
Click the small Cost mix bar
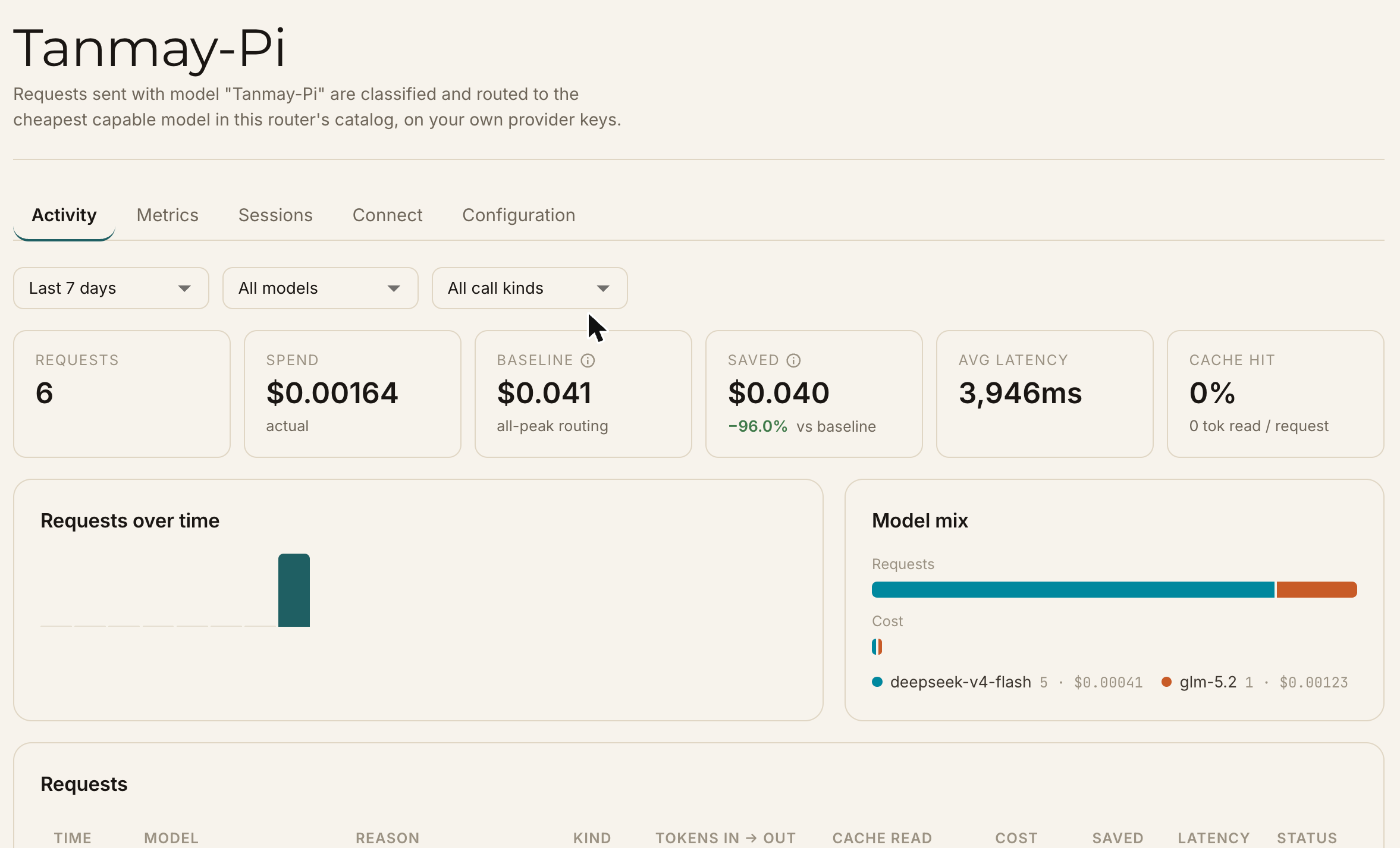tap(877, 647)
